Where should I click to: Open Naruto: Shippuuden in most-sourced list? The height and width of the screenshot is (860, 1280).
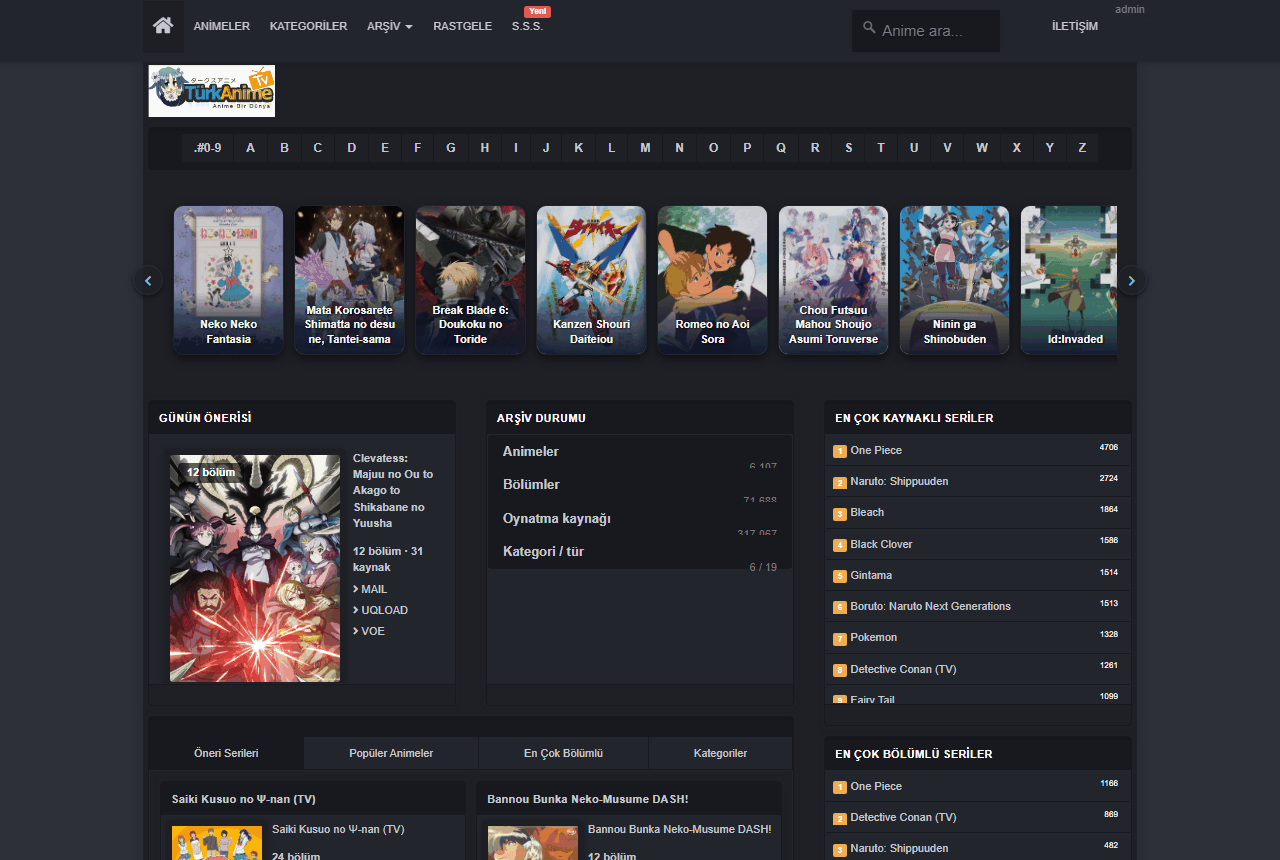pos(899,482)
